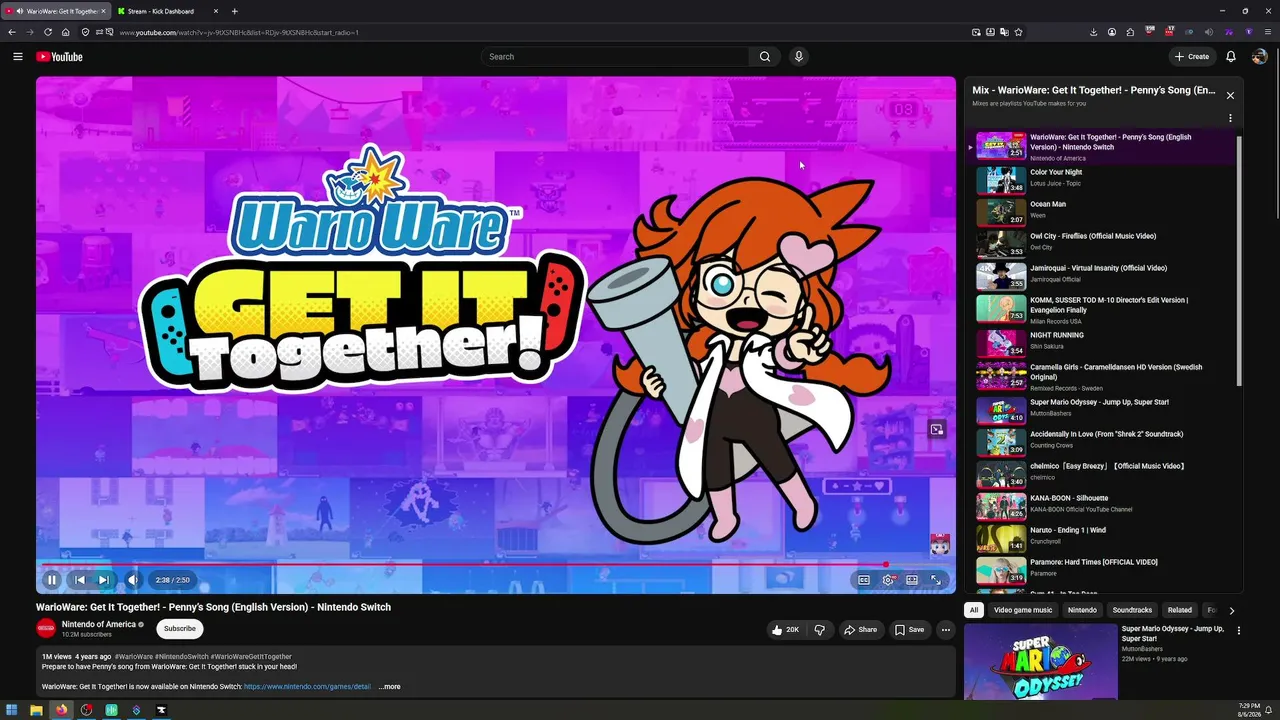The image size is (1280, 720).
Task: Switch the player to theater mode
Action: (912, 580)
